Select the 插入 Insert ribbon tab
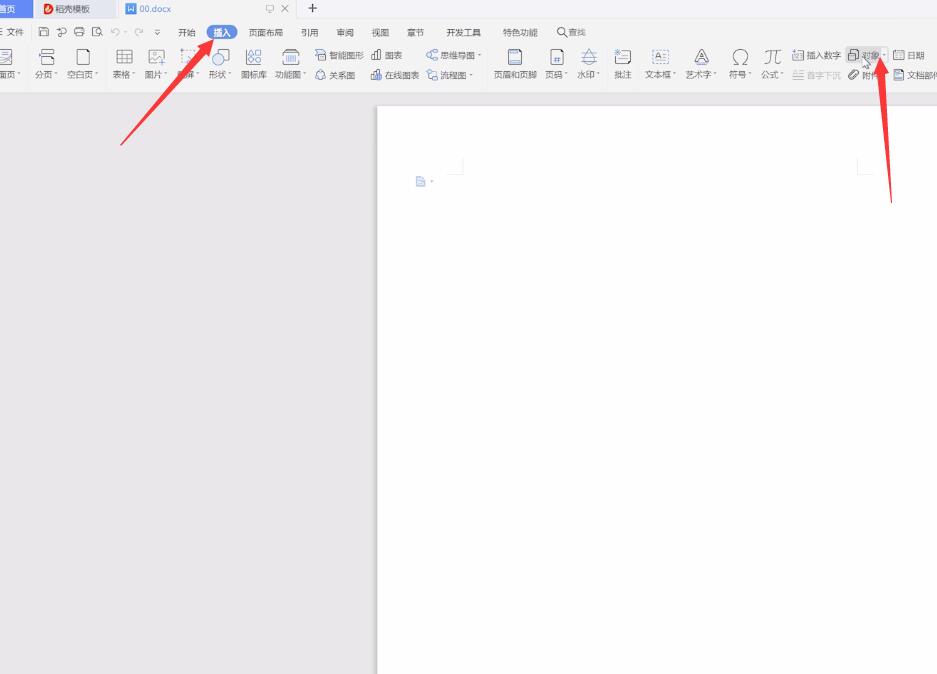Viewport: 937px width, 674px height. pyautogui.click(x=222, y=32)
